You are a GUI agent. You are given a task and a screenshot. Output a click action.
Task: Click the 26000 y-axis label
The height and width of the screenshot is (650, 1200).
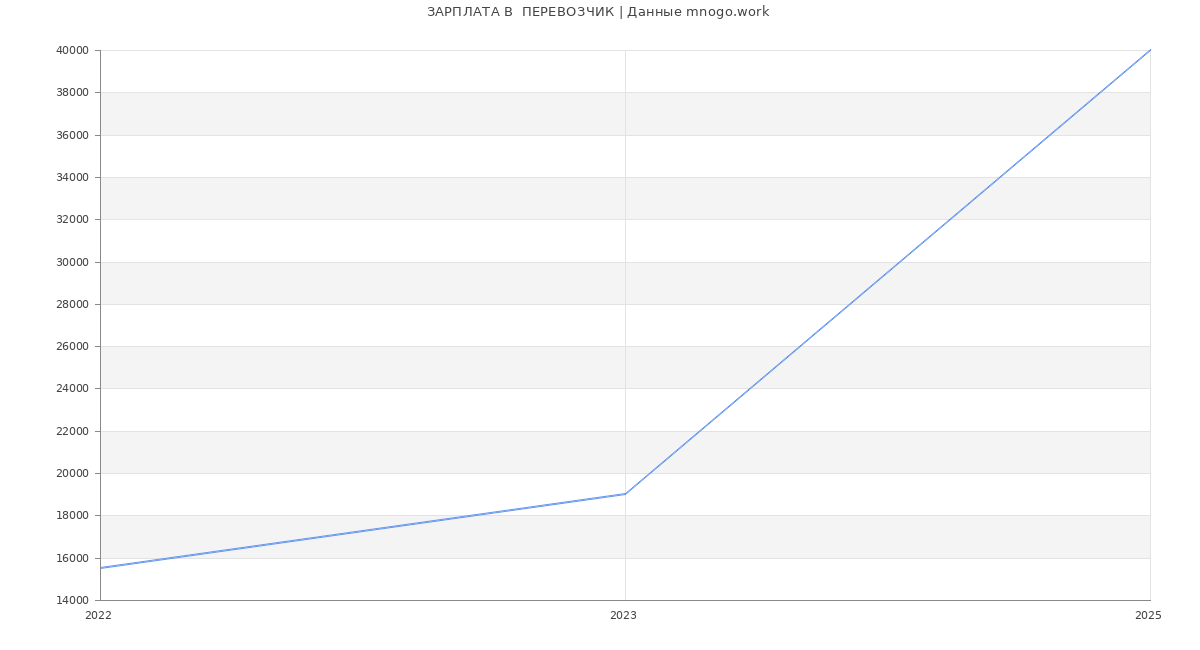[x=72, y=346]
